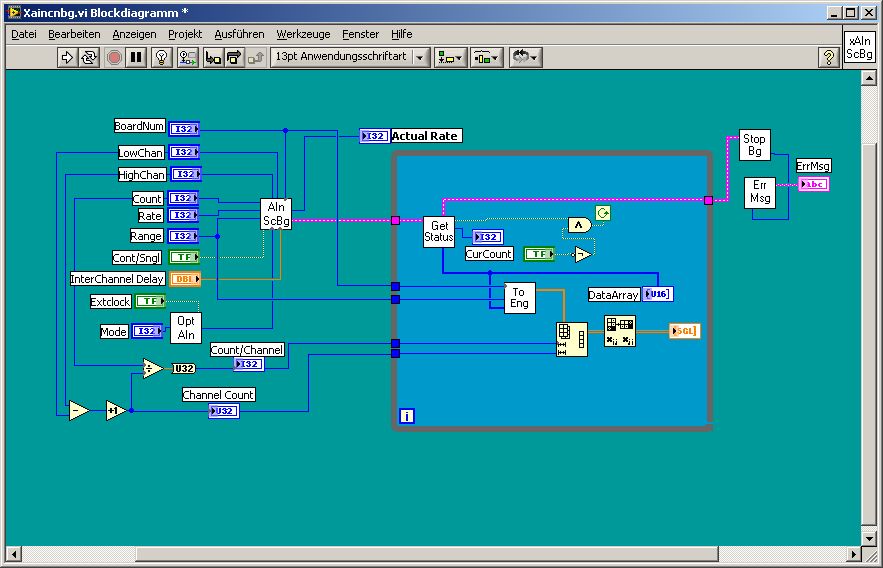Click the Run arrow button

coord(68,57)
